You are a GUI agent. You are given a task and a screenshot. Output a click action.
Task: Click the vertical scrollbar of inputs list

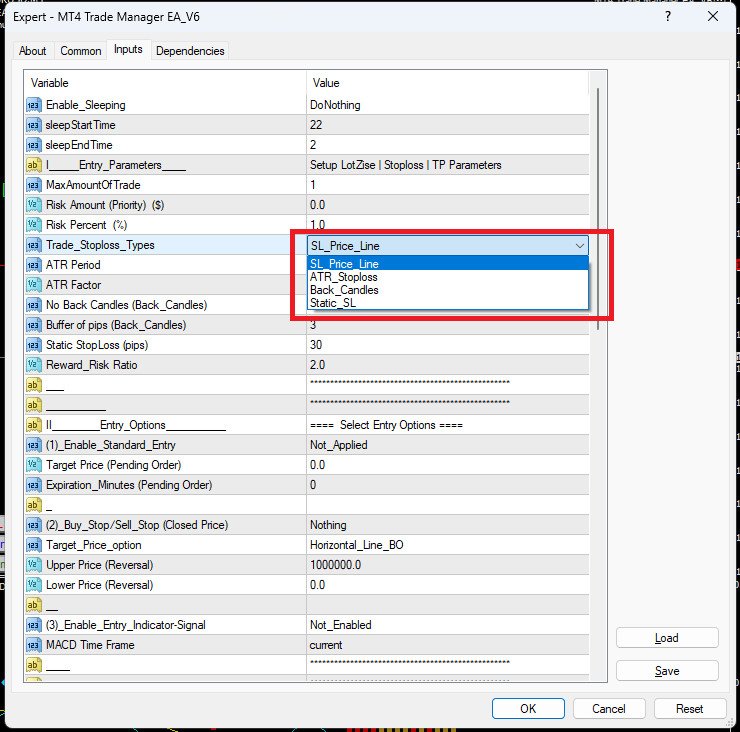tap(598, 200)
